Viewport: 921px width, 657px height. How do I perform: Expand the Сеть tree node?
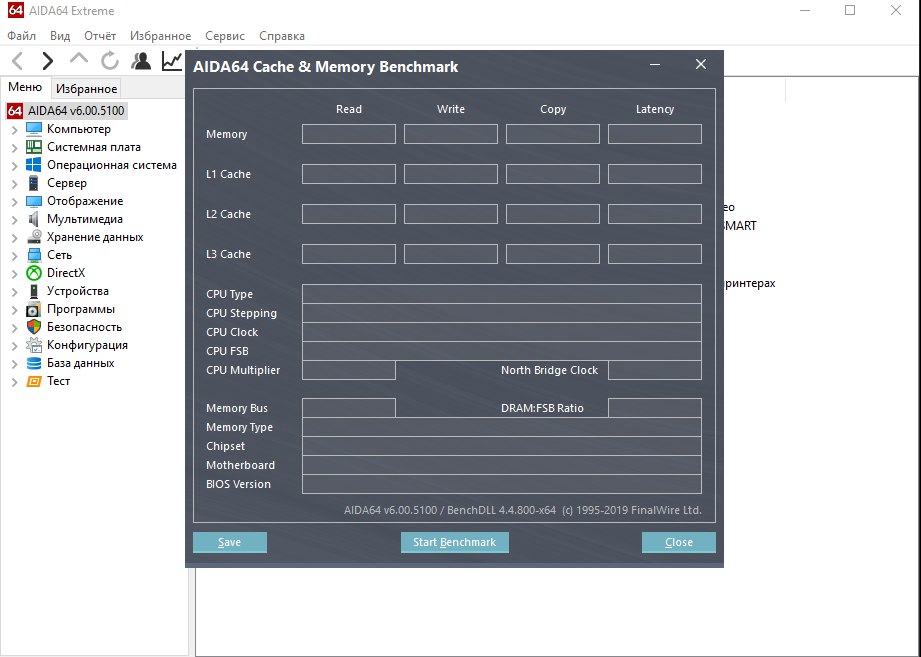[15, 255]
